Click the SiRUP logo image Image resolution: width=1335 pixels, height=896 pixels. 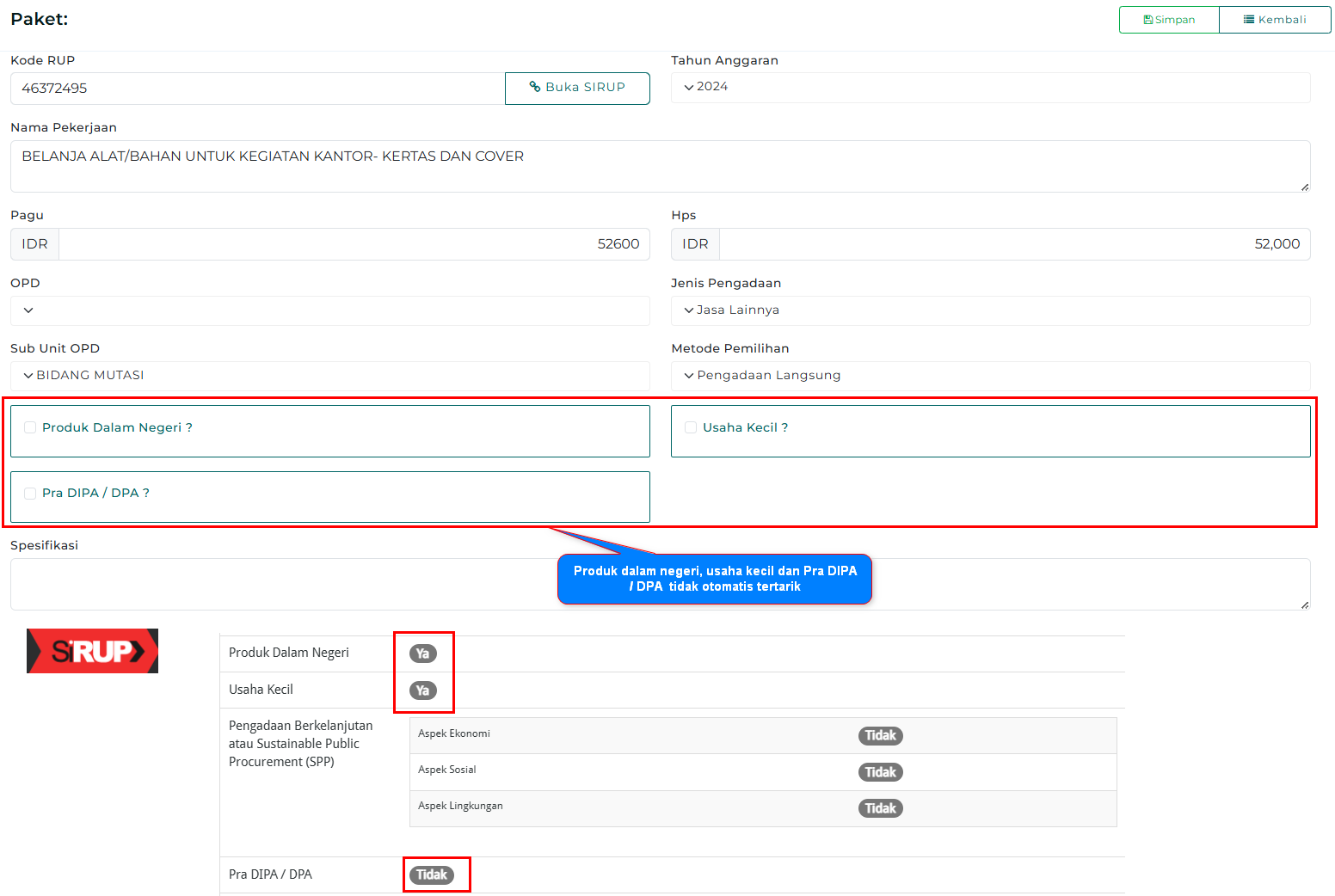tap(92, 651)
